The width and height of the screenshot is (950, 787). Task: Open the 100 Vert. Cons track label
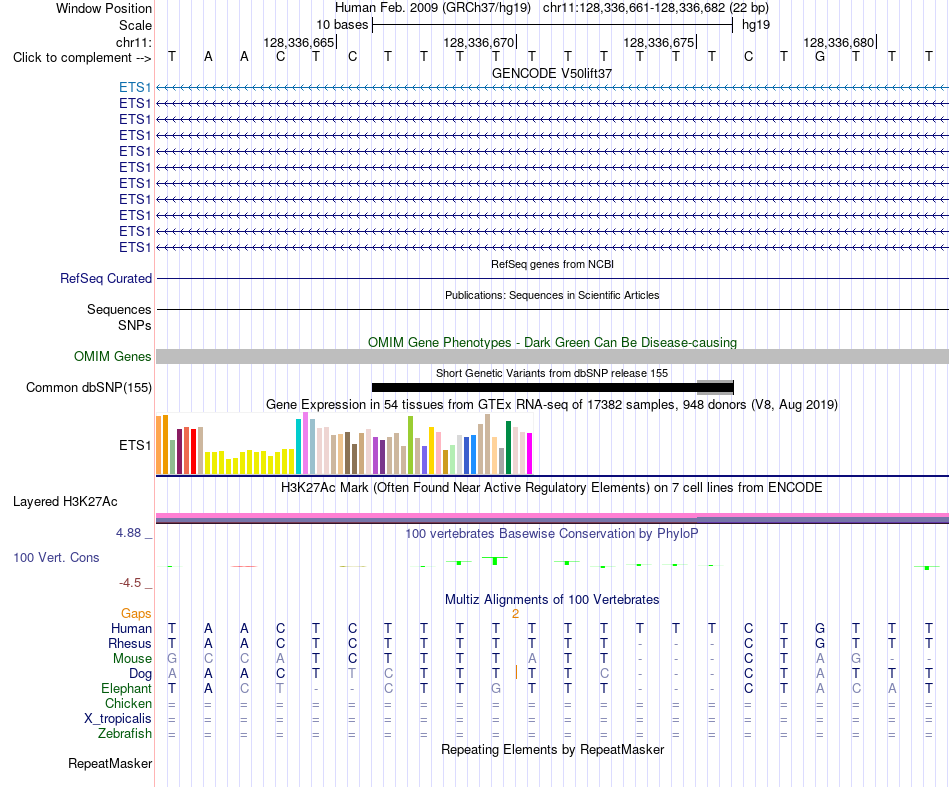coord(56,557)
